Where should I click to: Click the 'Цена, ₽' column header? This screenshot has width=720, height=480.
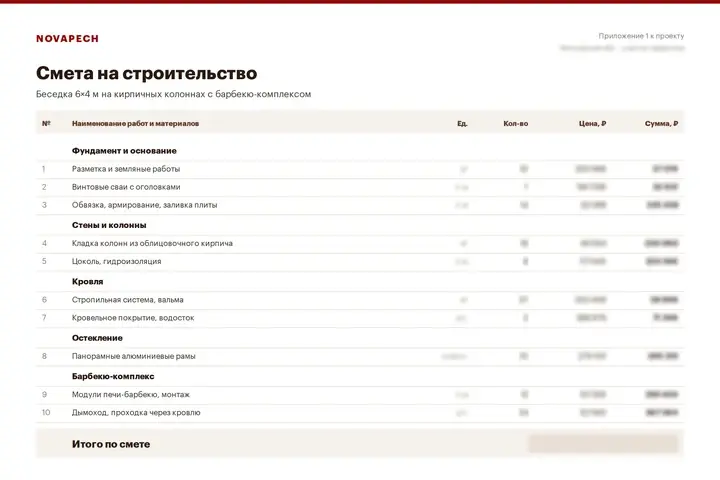tap(592, 124)
